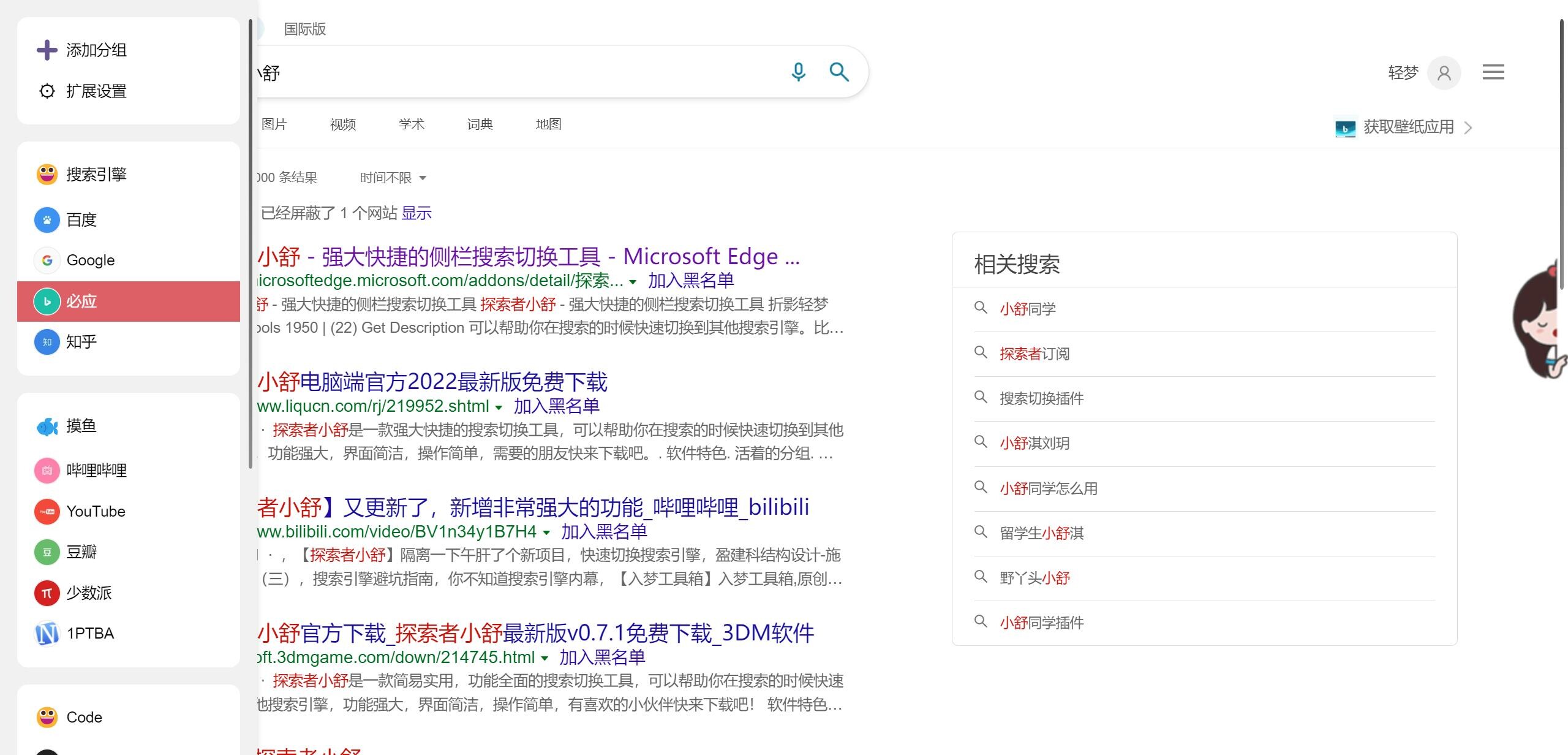Viewport: 1568px width, 755px height.
Task: Open the 3DM软件 download result title
Action: point(536,633)
